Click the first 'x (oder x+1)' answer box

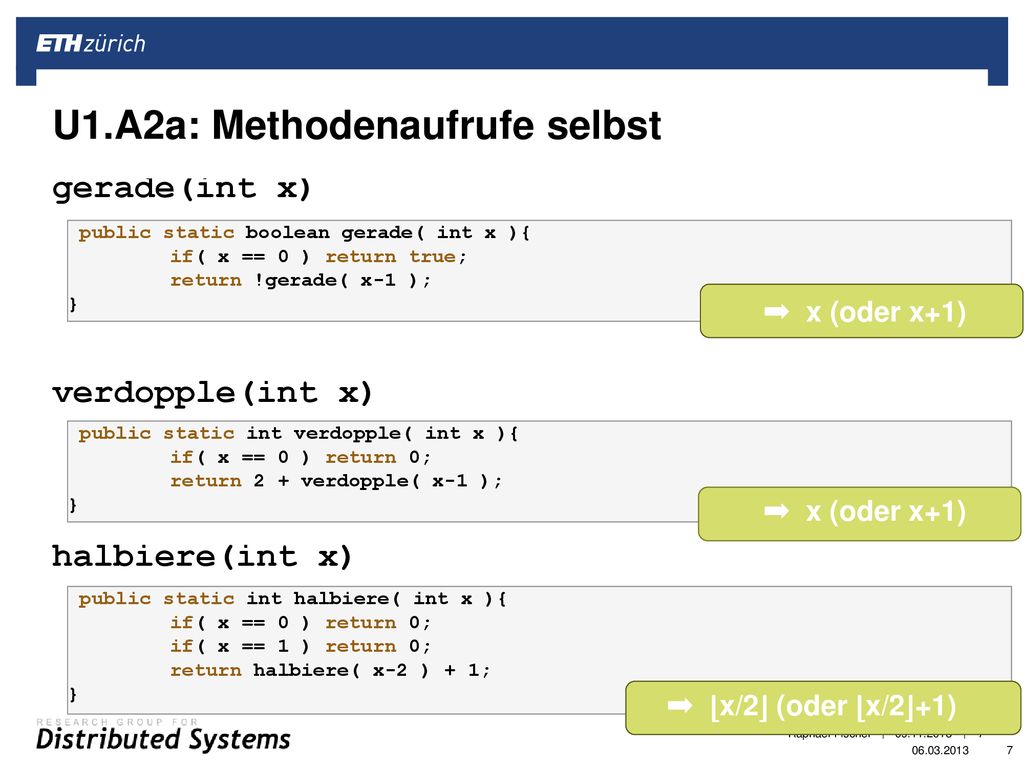click(861, 311)
